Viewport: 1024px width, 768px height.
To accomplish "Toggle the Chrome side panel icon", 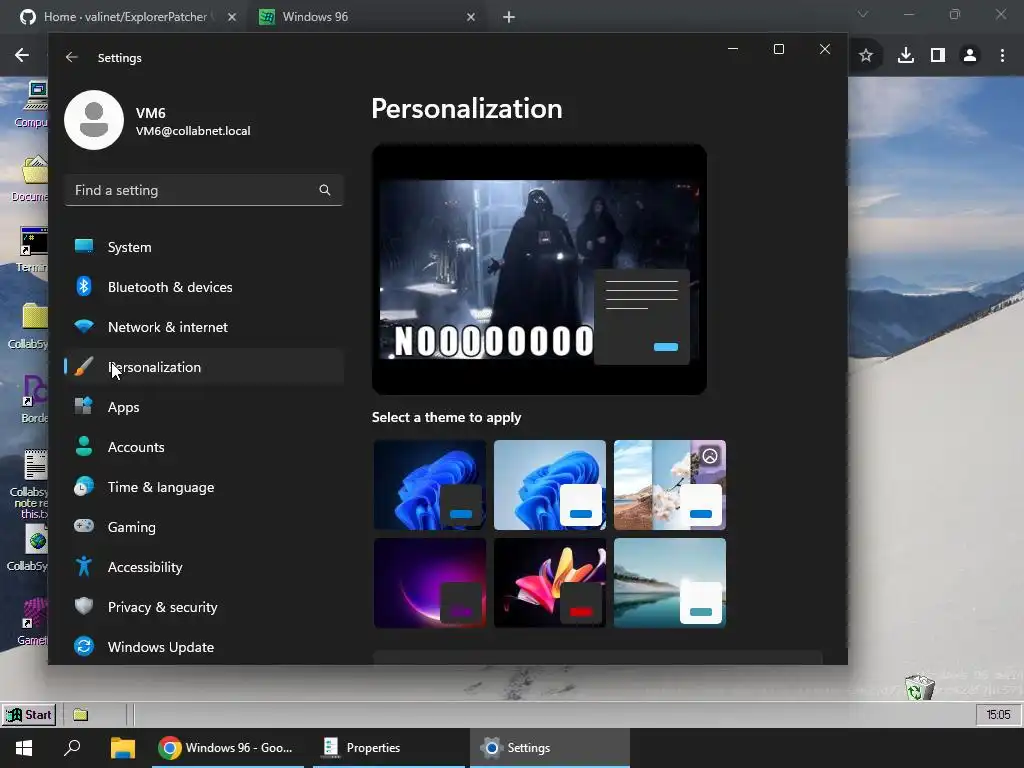I will 938,56.
